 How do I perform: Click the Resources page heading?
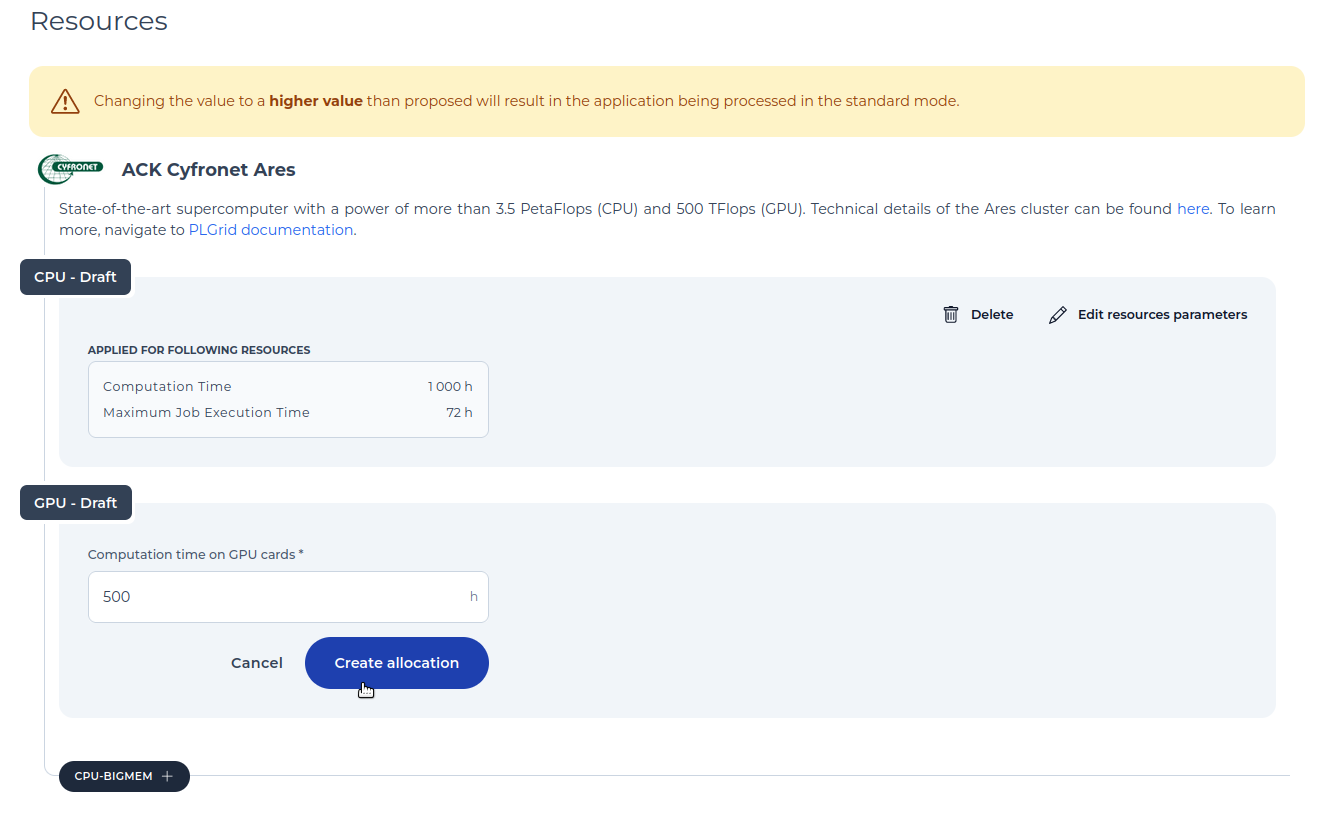pyautogui.click(x=99, y=21)
